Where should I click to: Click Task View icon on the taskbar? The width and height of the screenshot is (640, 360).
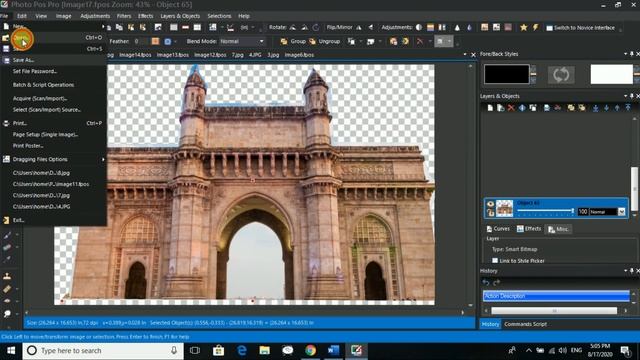point(195,350)
